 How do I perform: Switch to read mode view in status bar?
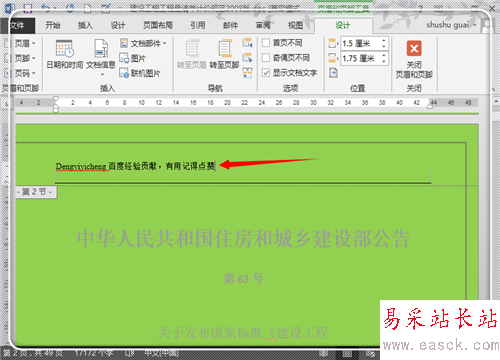[323, 353]
